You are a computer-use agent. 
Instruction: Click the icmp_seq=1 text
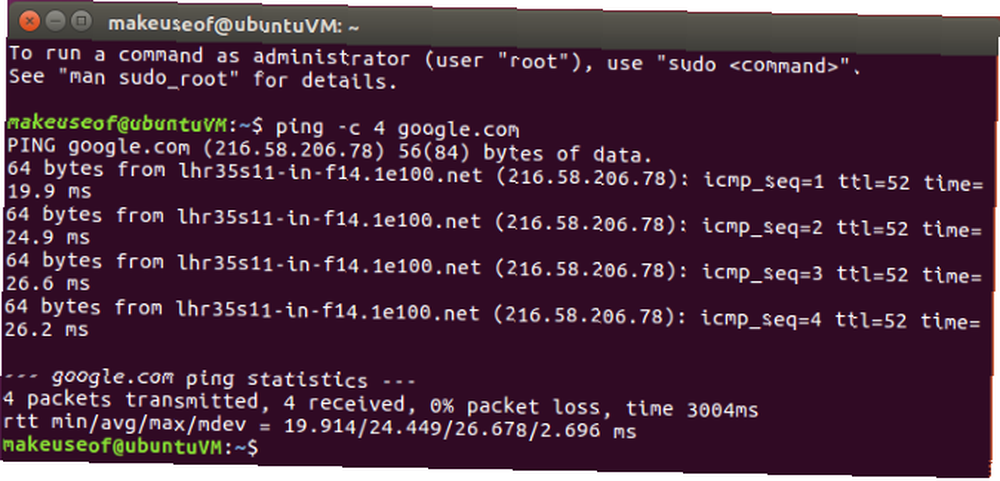[x=764, y=183]
